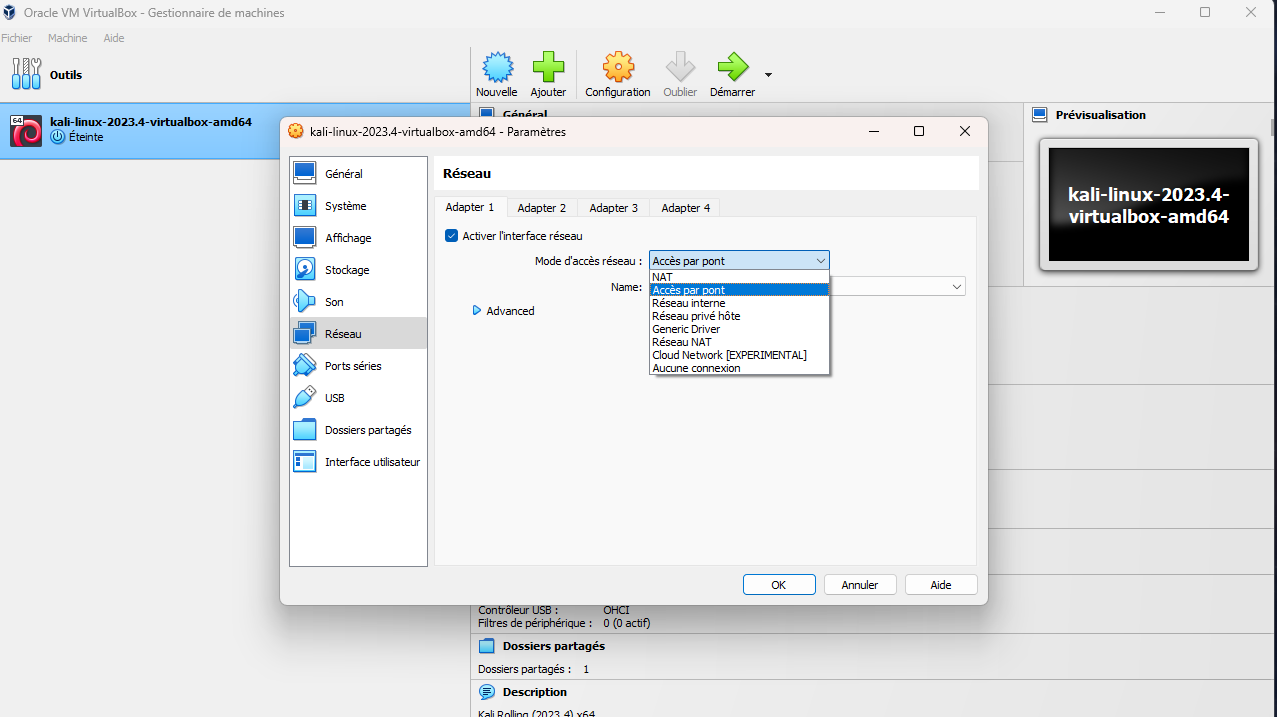Click the Annuler button
The height and width of the screenshot is (717, 1277).
click(x=859, y=585)
